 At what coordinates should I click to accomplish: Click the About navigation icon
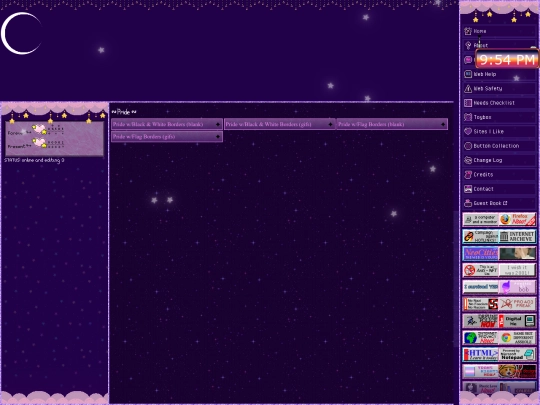click(x=468, y=45)
